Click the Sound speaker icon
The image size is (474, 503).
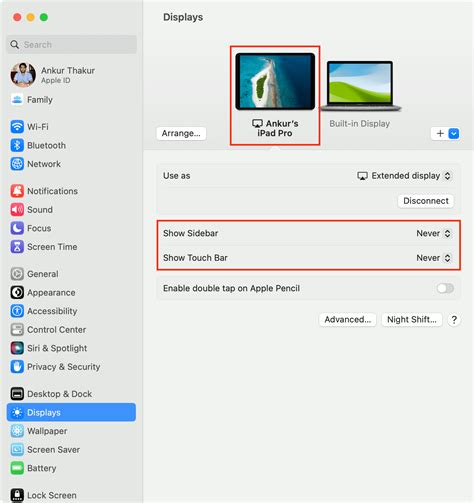(x=17, y=210)
